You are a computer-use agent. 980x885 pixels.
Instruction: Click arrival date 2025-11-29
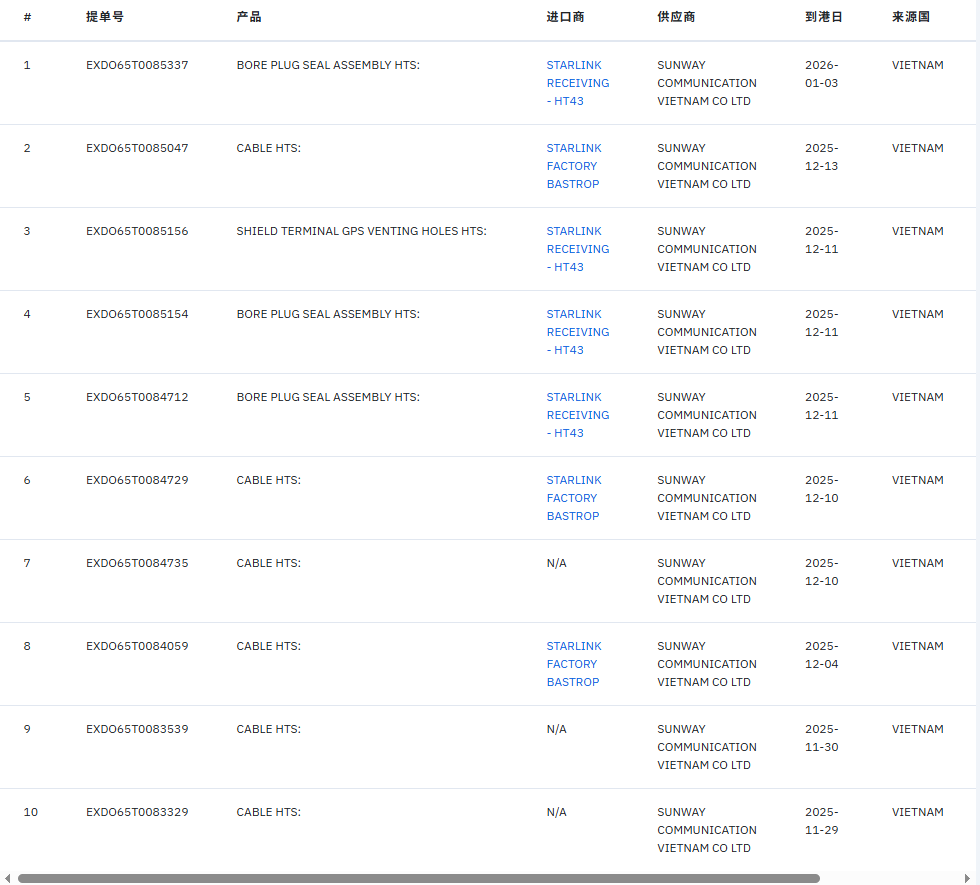[822, 821]
